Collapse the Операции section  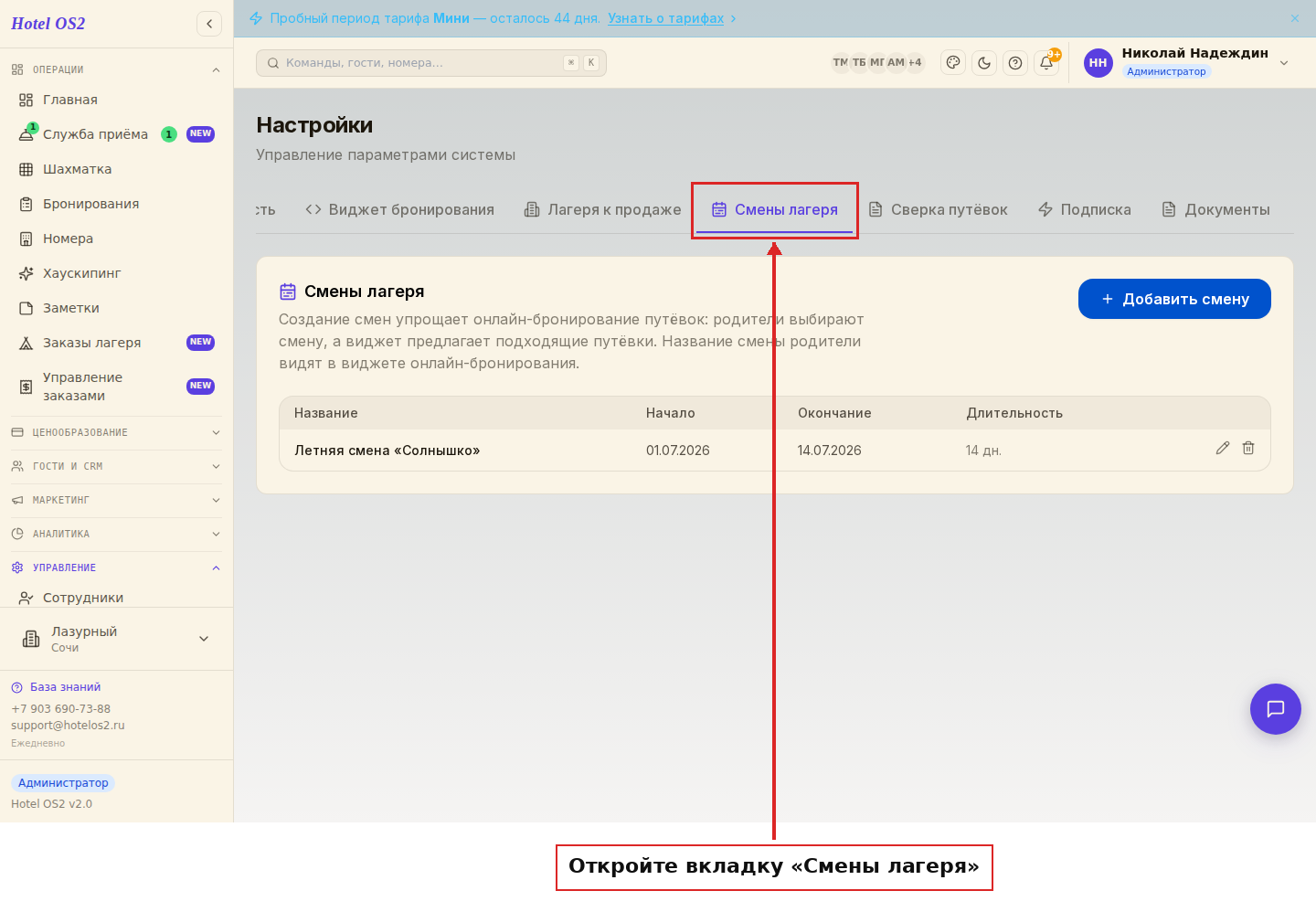(116, 69)
